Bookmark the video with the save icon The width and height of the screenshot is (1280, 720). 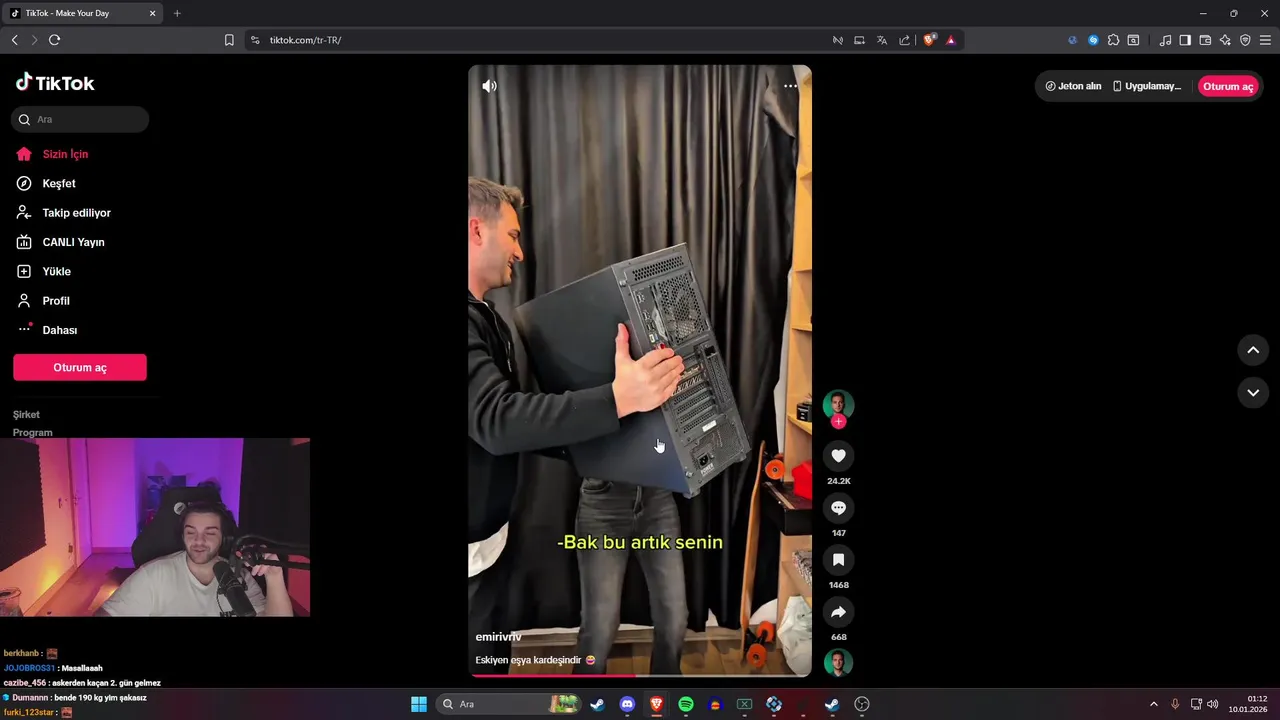click(x=838, y=560)
